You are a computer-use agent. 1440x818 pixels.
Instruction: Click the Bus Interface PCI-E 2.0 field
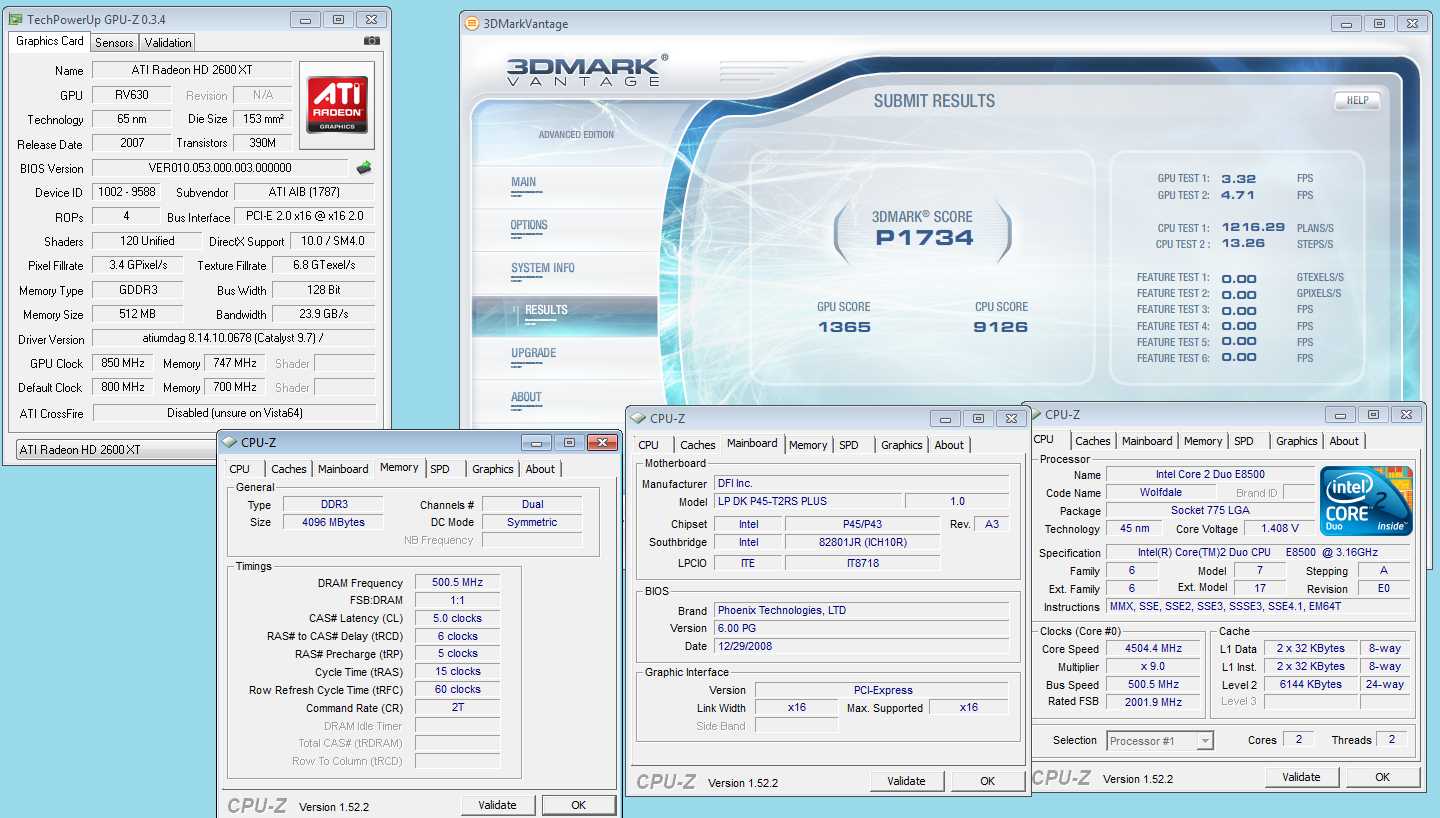pos(304,216)
